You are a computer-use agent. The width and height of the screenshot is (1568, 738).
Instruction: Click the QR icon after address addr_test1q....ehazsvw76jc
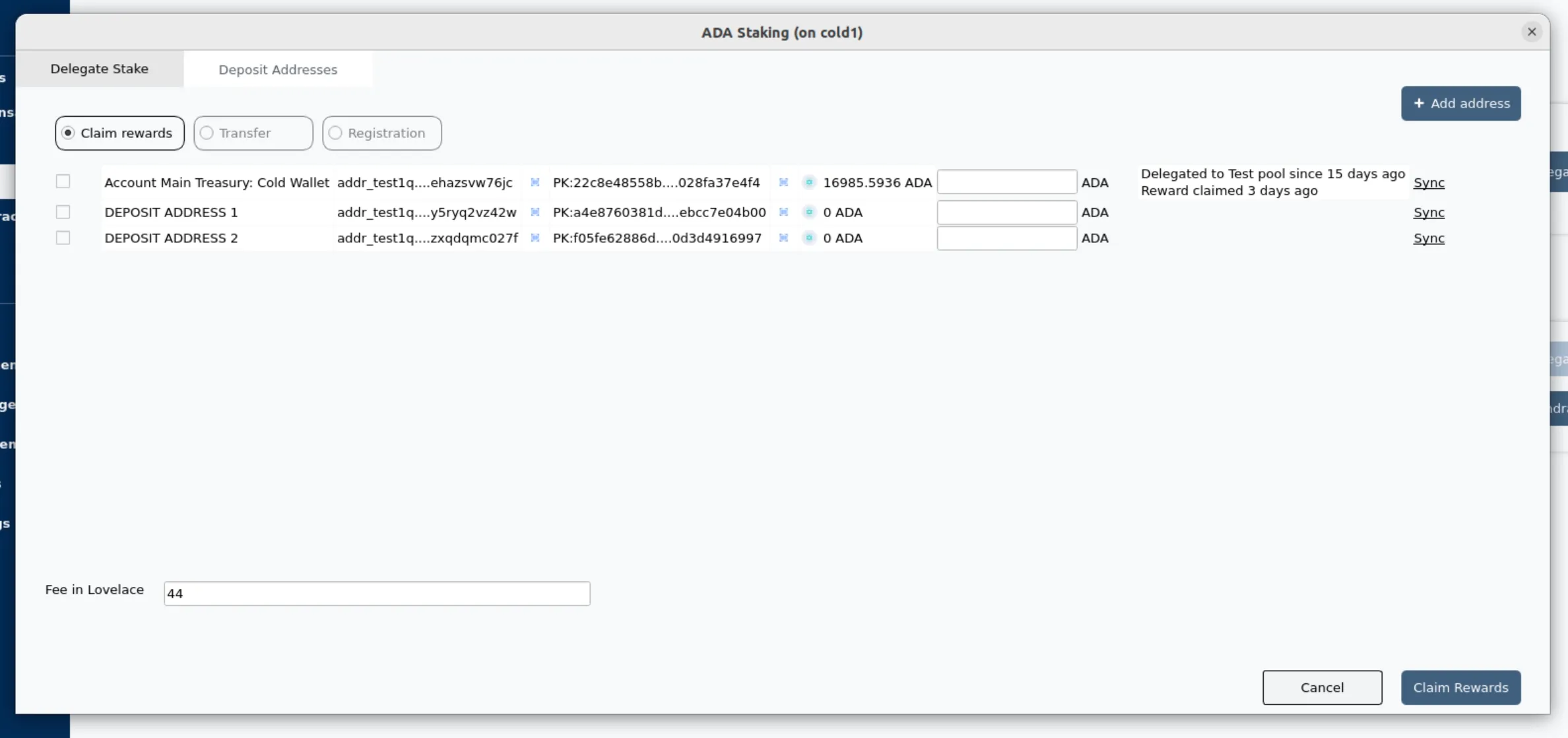pos(535,182)
